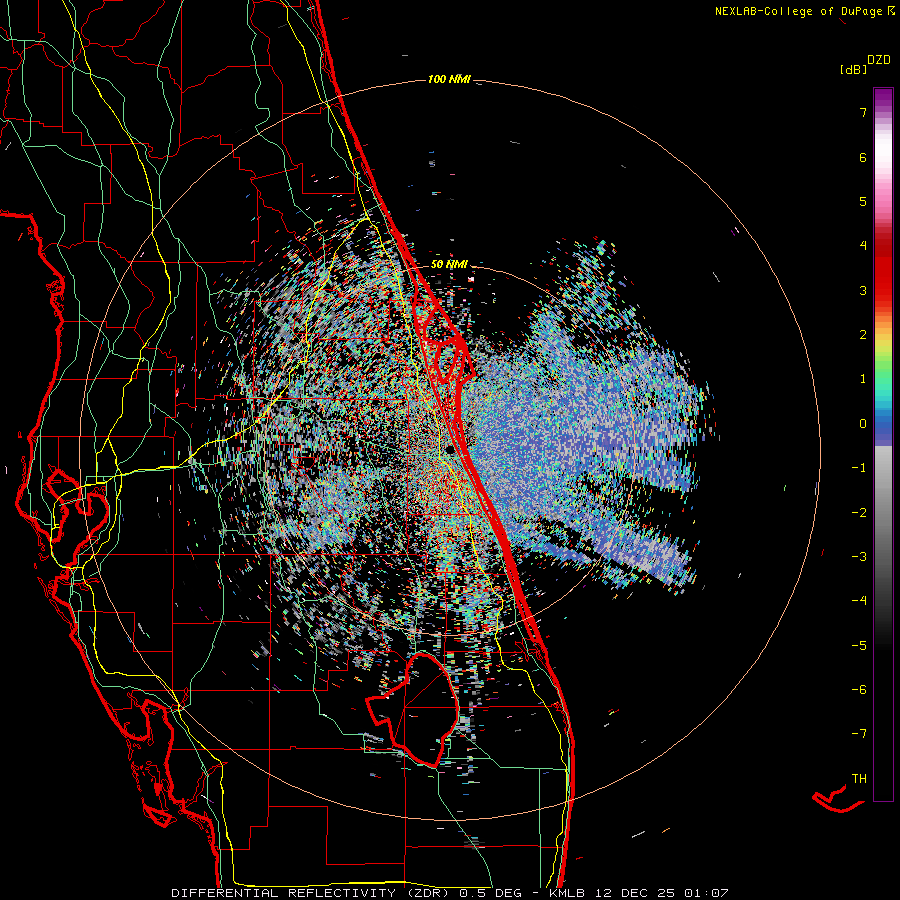Click the 0 dB legend tick label

point(863,424)
